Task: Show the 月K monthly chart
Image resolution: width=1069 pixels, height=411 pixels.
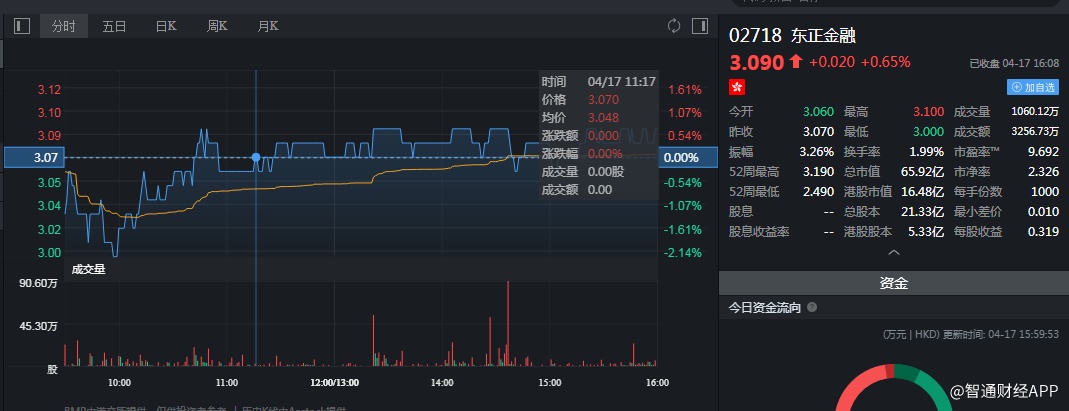Action: (x=268, y=26)
